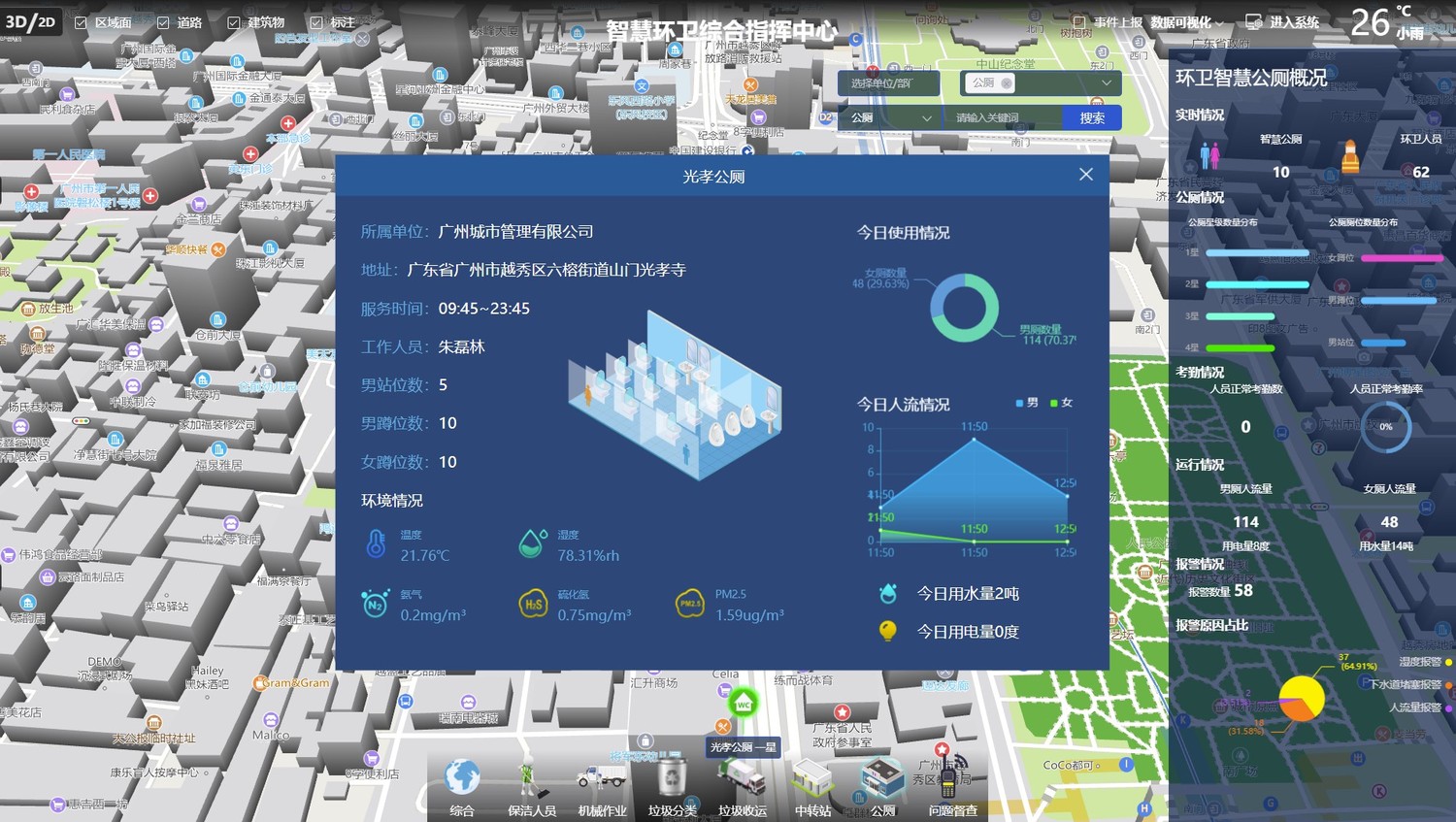
Task: Click the monitor icon beside 进入系统
Action: pos(1254,22)
